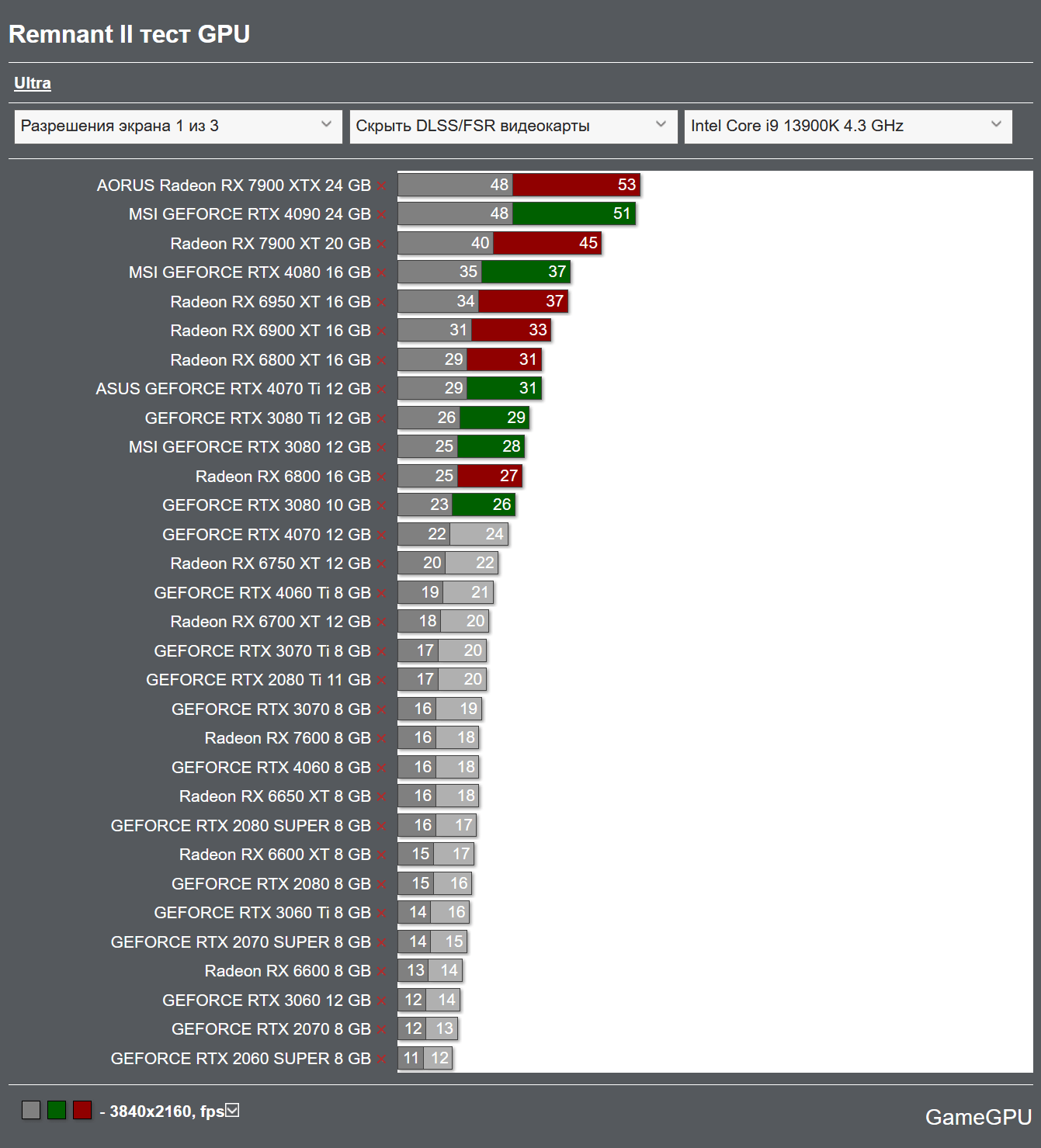The width and height of the screenshot is (1041, 1148).
Task: Click the 53 fps value for AORUS RX 7900 XTX
Action: 626,185
